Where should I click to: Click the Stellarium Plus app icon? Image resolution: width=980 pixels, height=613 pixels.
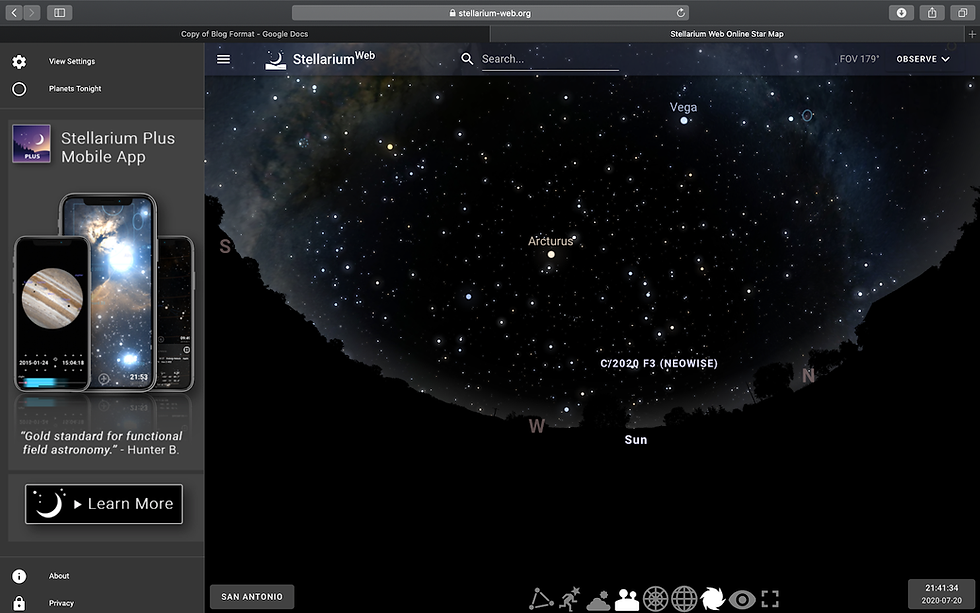32,144
